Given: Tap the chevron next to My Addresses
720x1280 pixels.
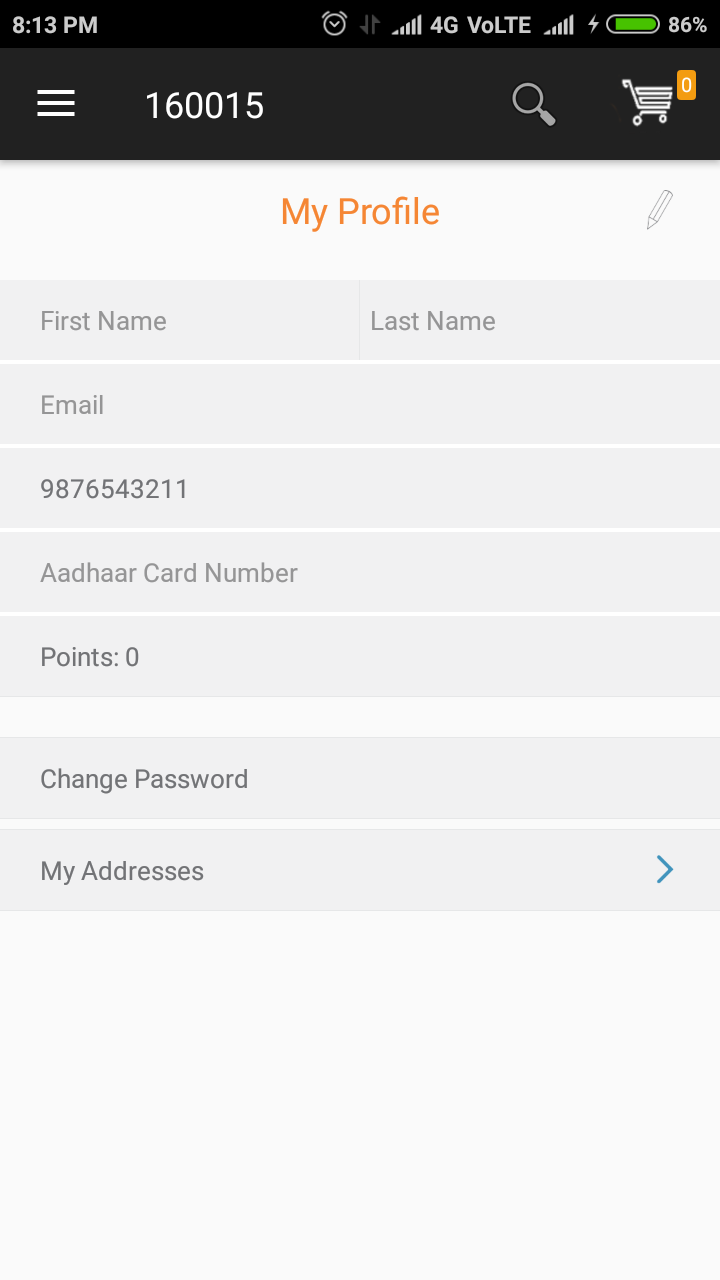Looking at the screenshot, I should coord(664,869).
